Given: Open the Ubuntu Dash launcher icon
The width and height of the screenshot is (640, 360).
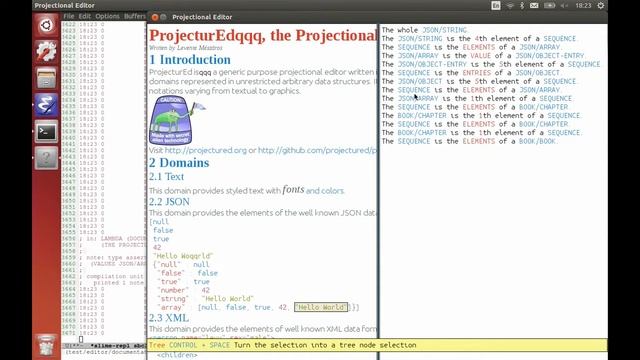Looking at the screenshot, I should point(46,25).
